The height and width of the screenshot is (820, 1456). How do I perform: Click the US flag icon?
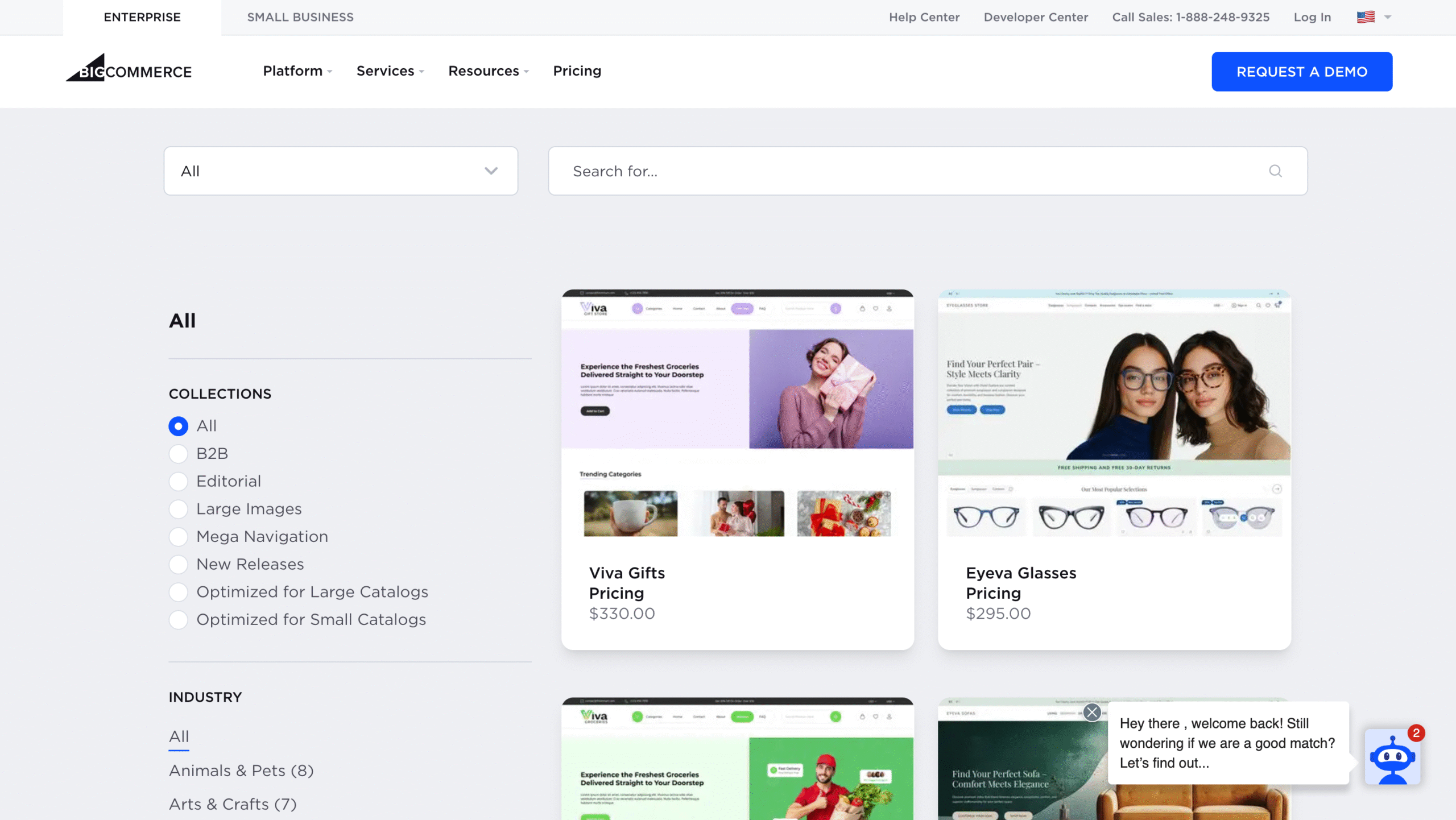[1366, 17]
